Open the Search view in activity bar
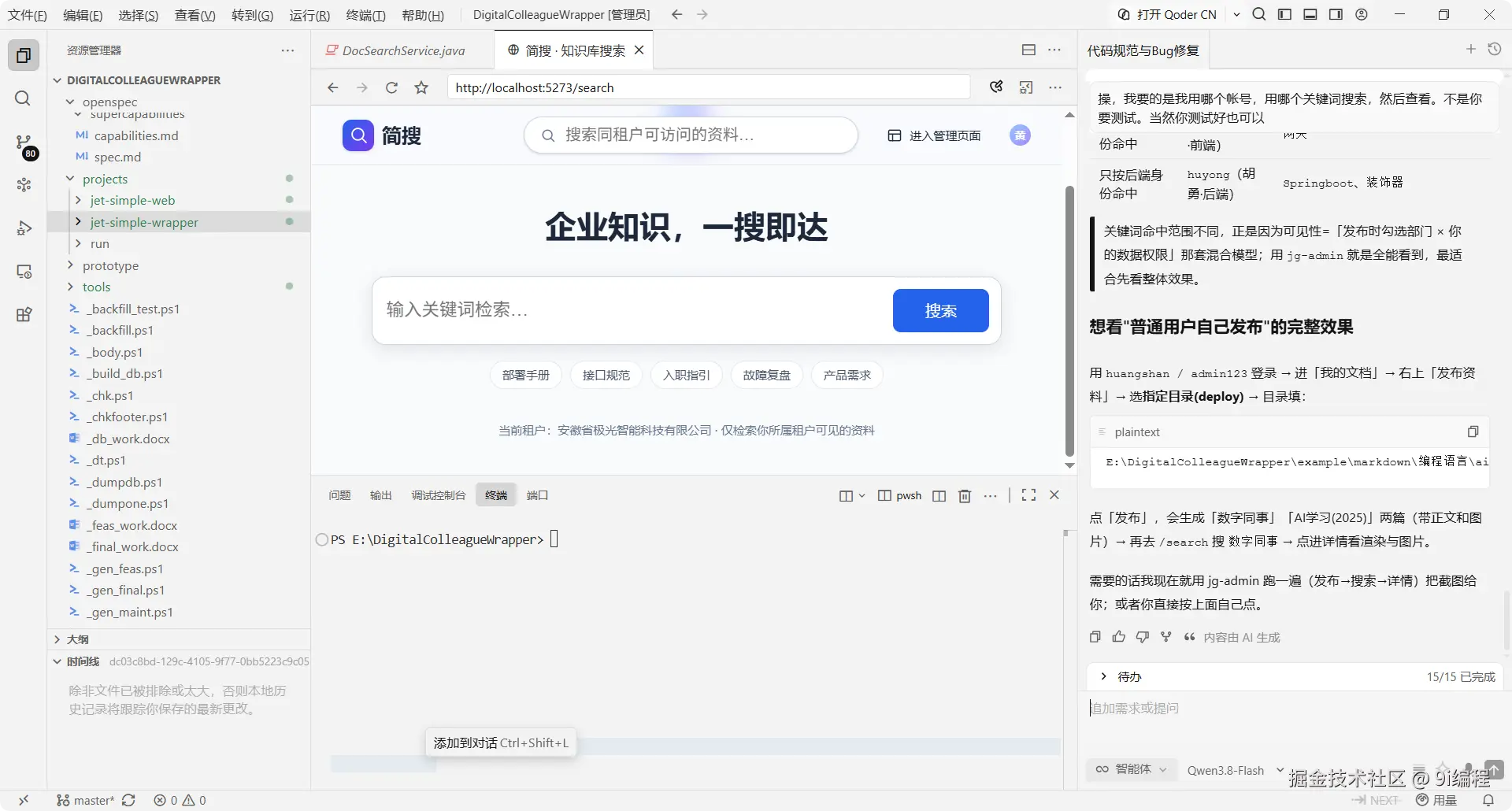Image resolution: width=1512 pixels, height=811 pixels. tap(24, 98)
